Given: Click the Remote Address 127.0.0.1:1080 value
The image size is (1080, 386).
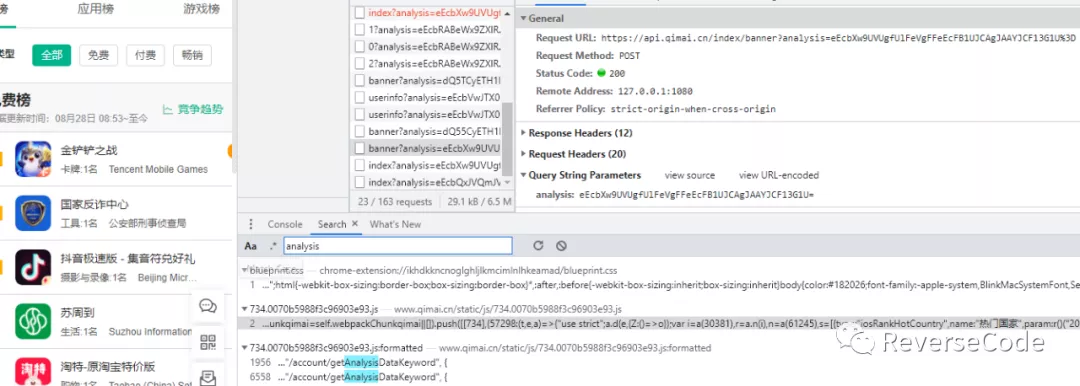Looking at the screenshot, I should pyautogui.click(x=654, y=91).
